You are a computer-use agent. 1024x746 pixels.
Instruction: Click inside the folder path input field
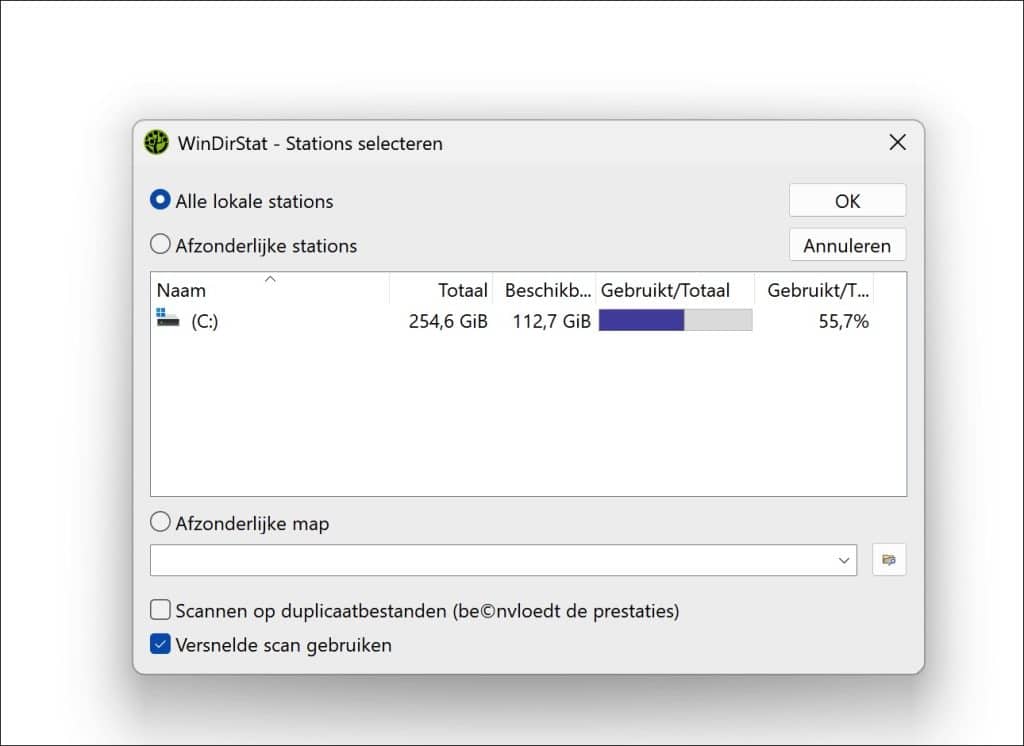point(503,560)
